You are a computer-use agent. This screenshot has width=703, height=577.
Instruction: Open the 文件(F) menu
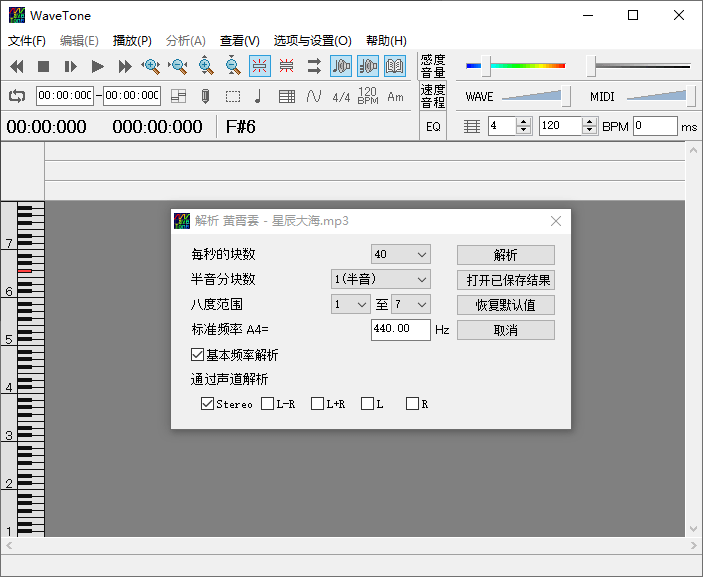[x=27, y=41]
